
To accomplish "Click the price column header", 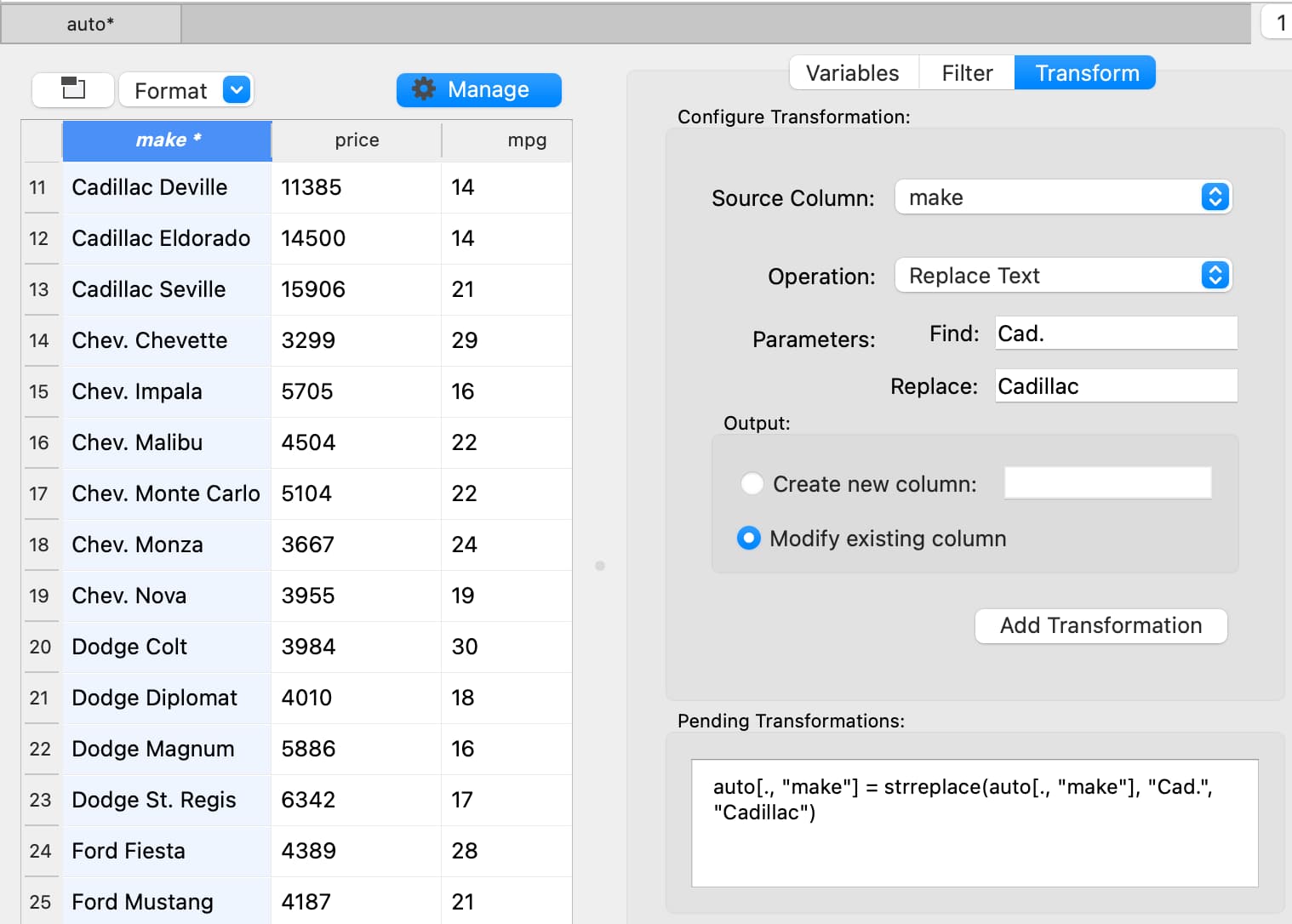I will pyautogui.click(x=357, y=140).
